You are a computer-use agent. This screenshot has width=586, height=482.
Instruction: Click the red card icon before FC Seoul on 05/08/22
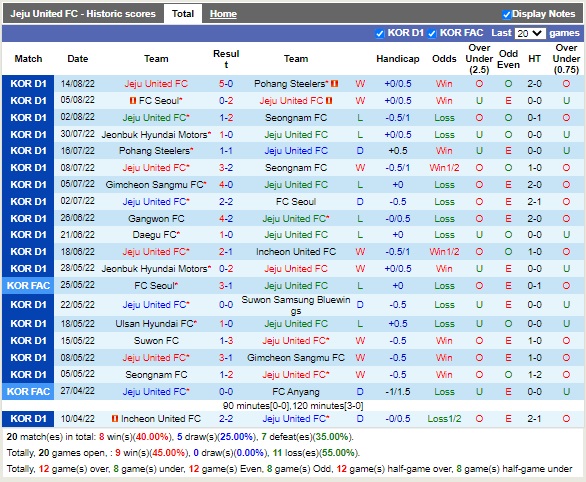pyautogui.click(x=133, y=101)
